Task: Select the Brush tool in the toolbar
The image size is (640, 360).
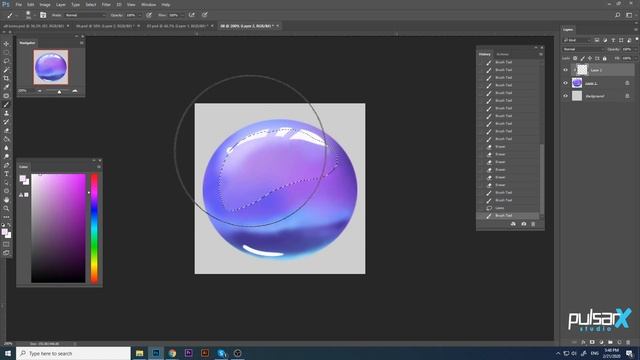Action: [6, 104]
